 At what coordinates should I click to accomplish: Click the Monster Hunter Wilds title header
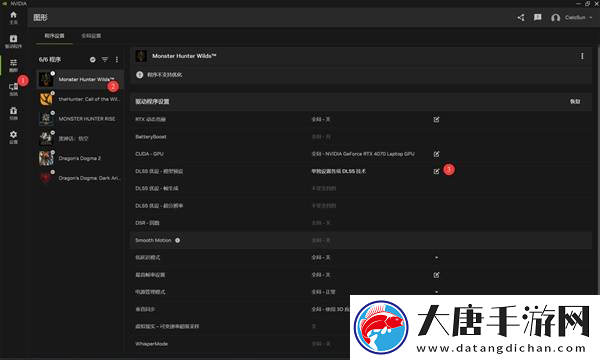pyautogui.click(x=184, y=56)
